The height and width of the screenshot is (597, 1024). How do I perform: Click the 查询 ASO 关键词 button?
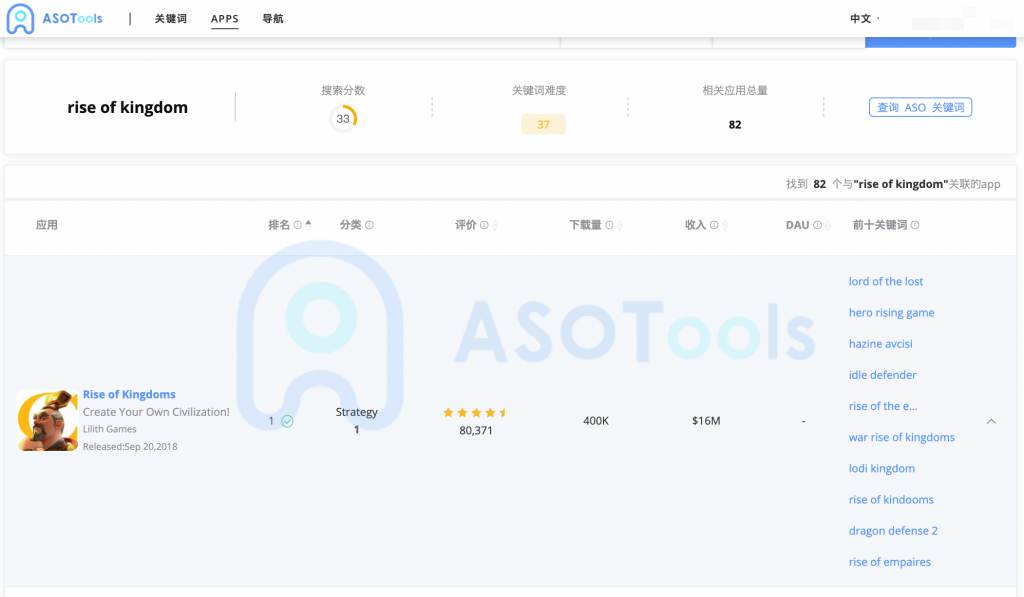click(920, 107)
